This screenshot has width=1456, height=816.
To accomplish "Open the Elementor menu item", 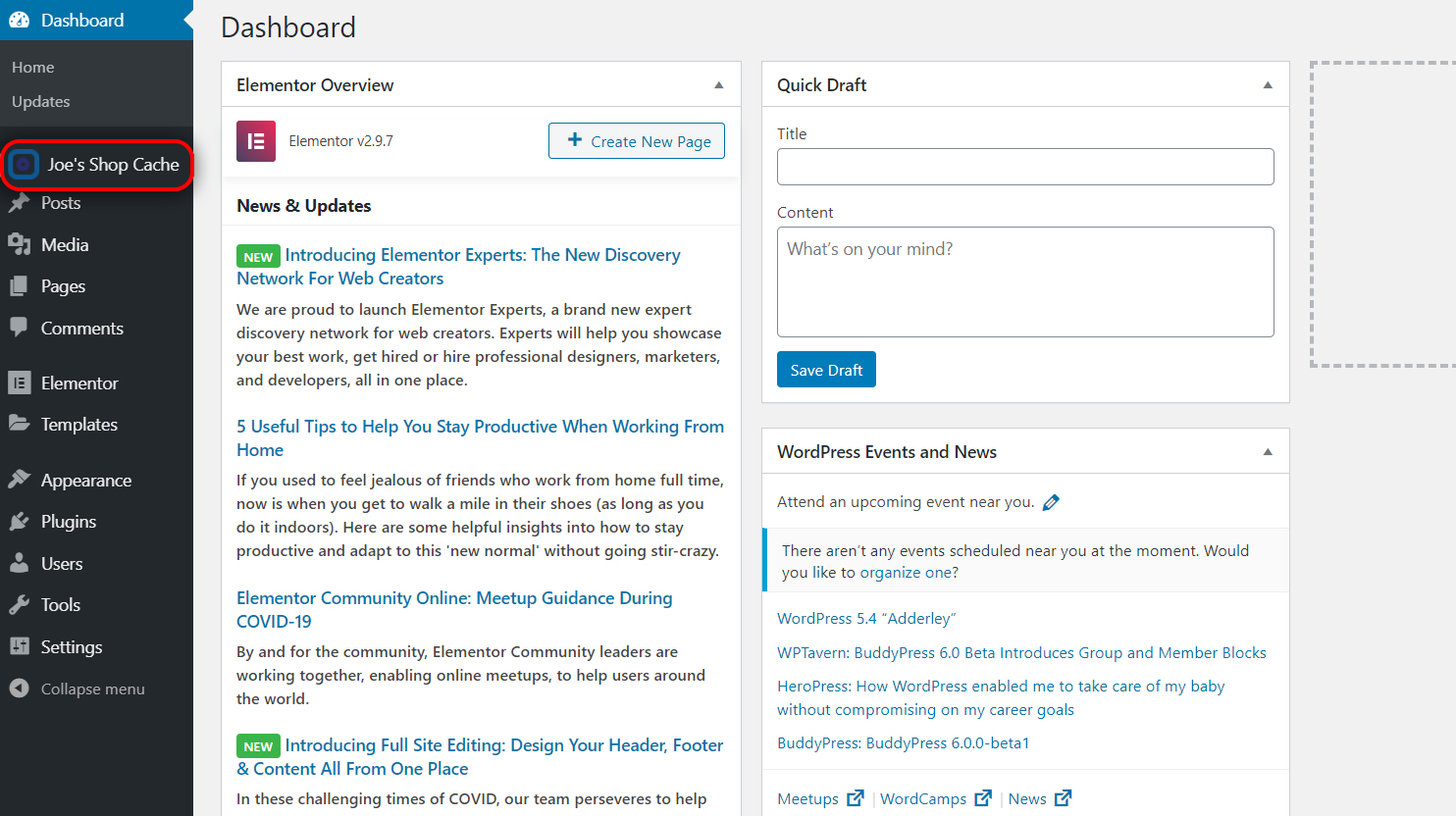I will tap(79, 382).
